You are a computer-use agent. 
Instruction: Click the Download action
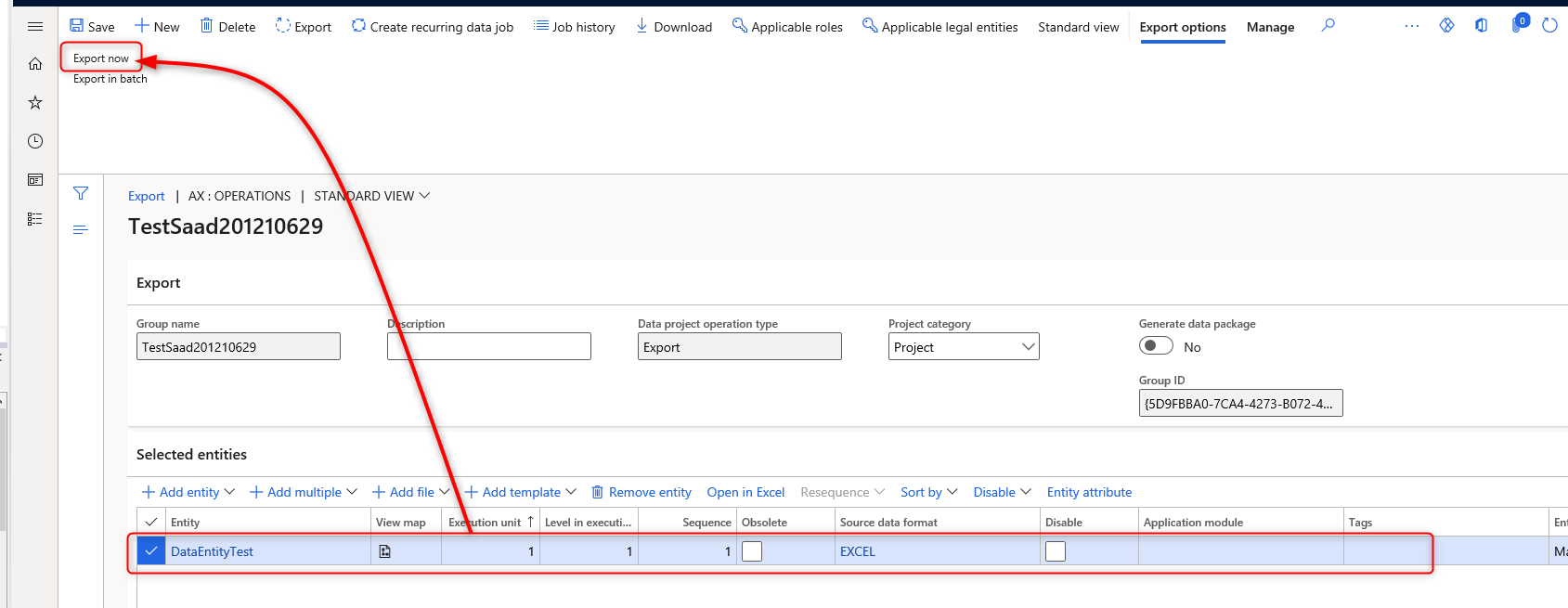(674, 27)
